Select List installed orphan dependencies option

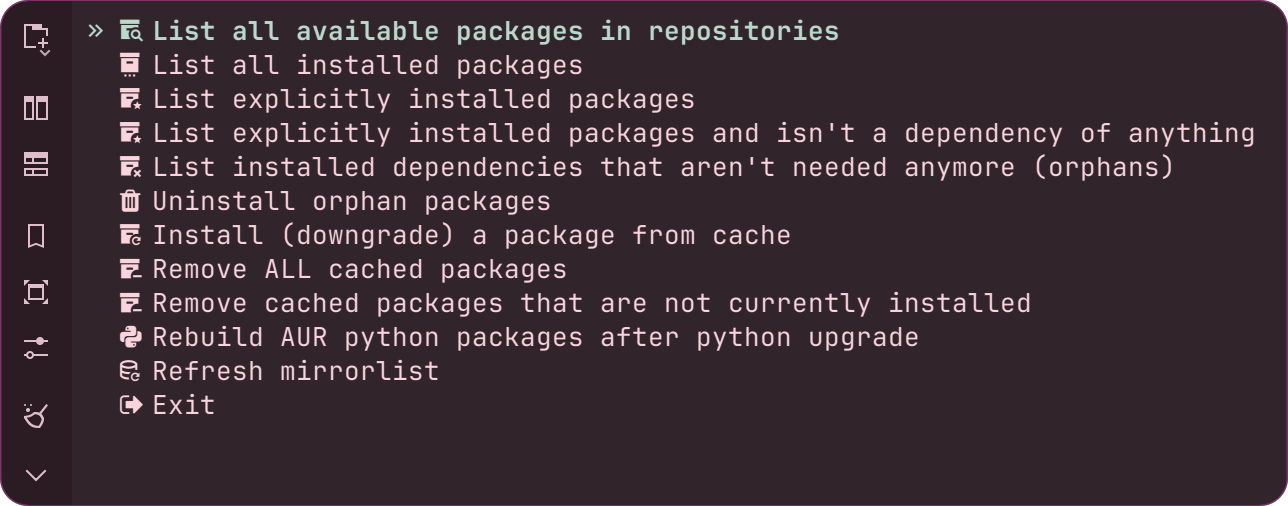point(646,168)
